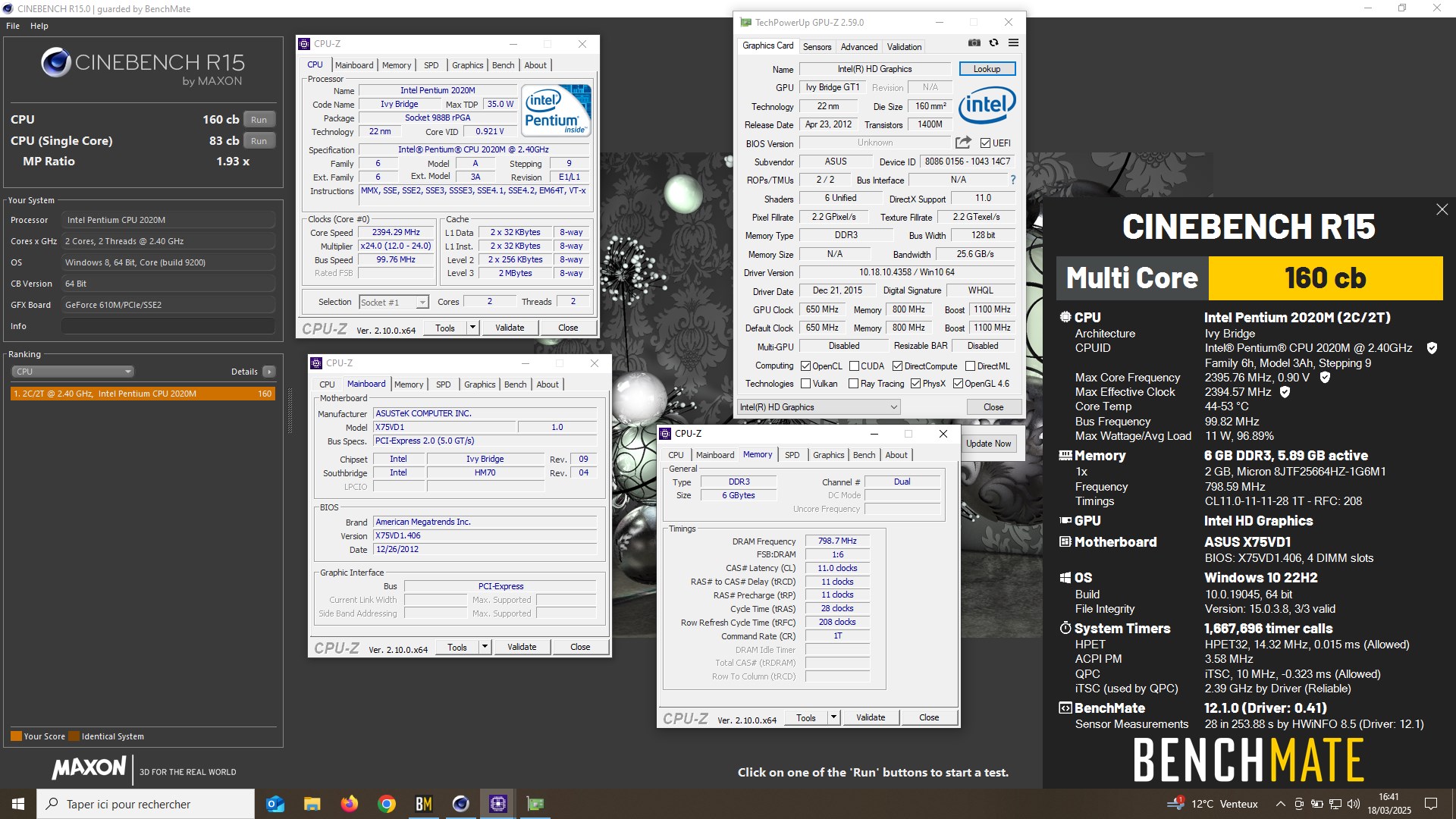1456x819 pixels.
Task: Click the BIOS export share icon
Action: tap(963, 143)
